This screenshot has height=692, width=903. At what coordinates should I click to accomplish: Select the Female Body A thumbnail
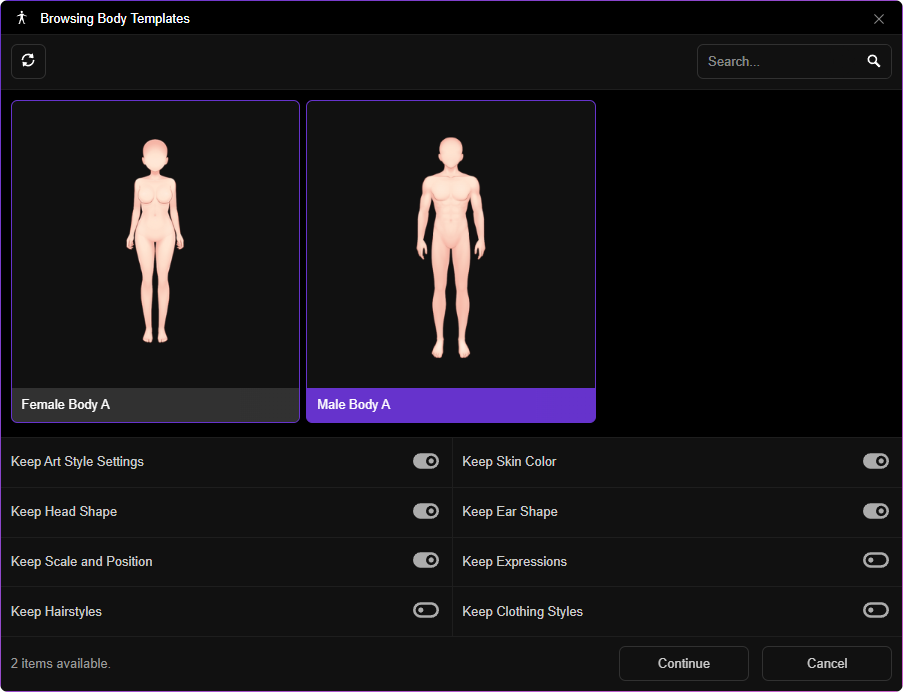[x=155, y=244]
